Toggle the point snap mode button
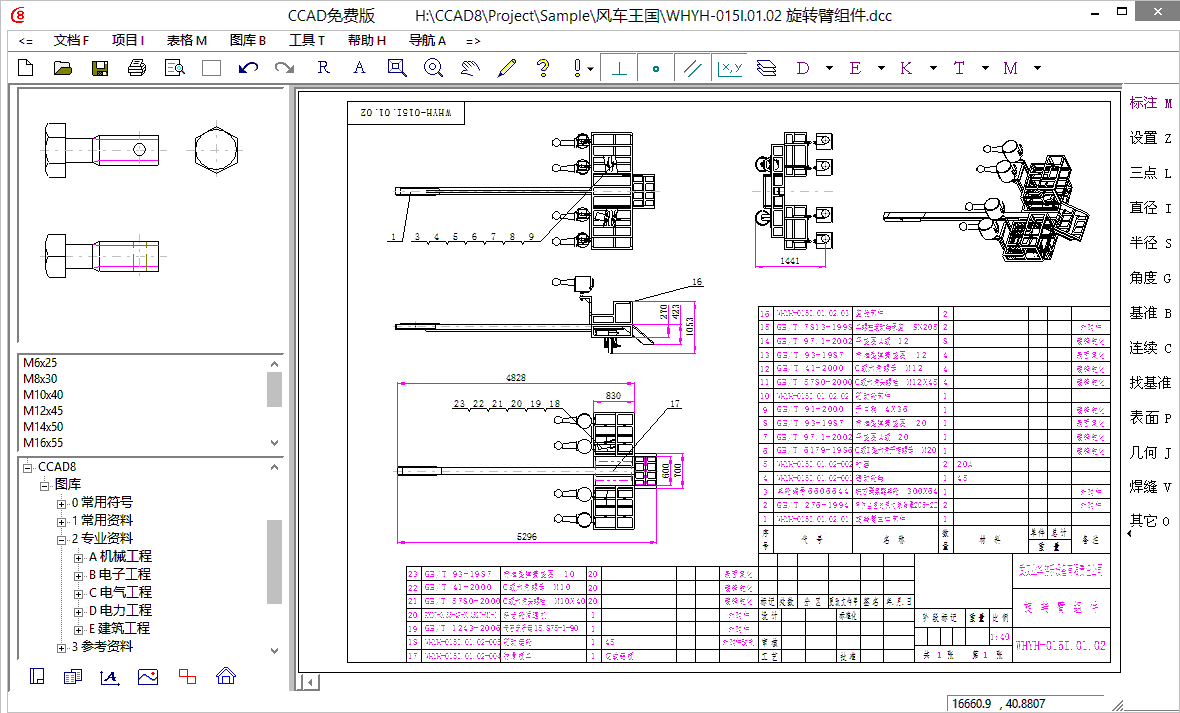Viewport: 1180px width, 713px height. pyautogui.click(x=656, y=68)
